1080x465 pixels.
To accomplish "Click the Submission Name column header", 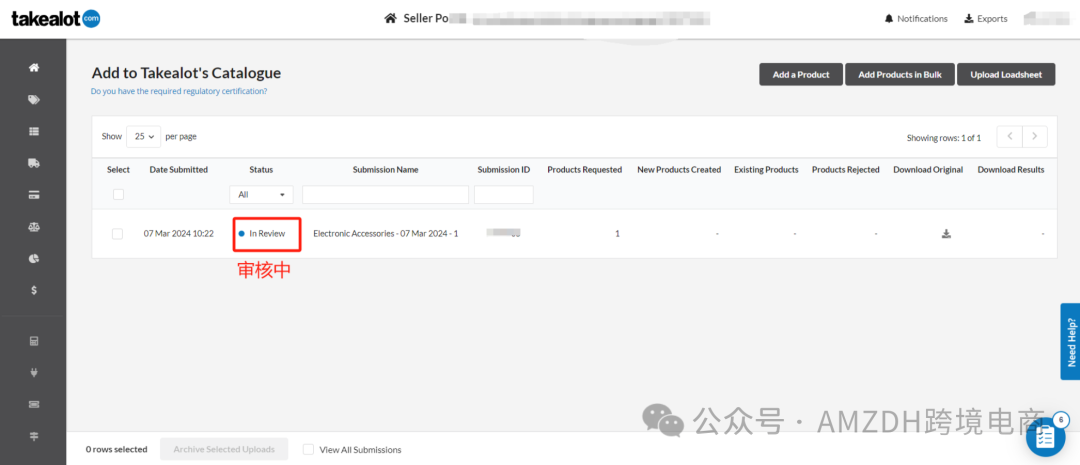I will (385, 169).
